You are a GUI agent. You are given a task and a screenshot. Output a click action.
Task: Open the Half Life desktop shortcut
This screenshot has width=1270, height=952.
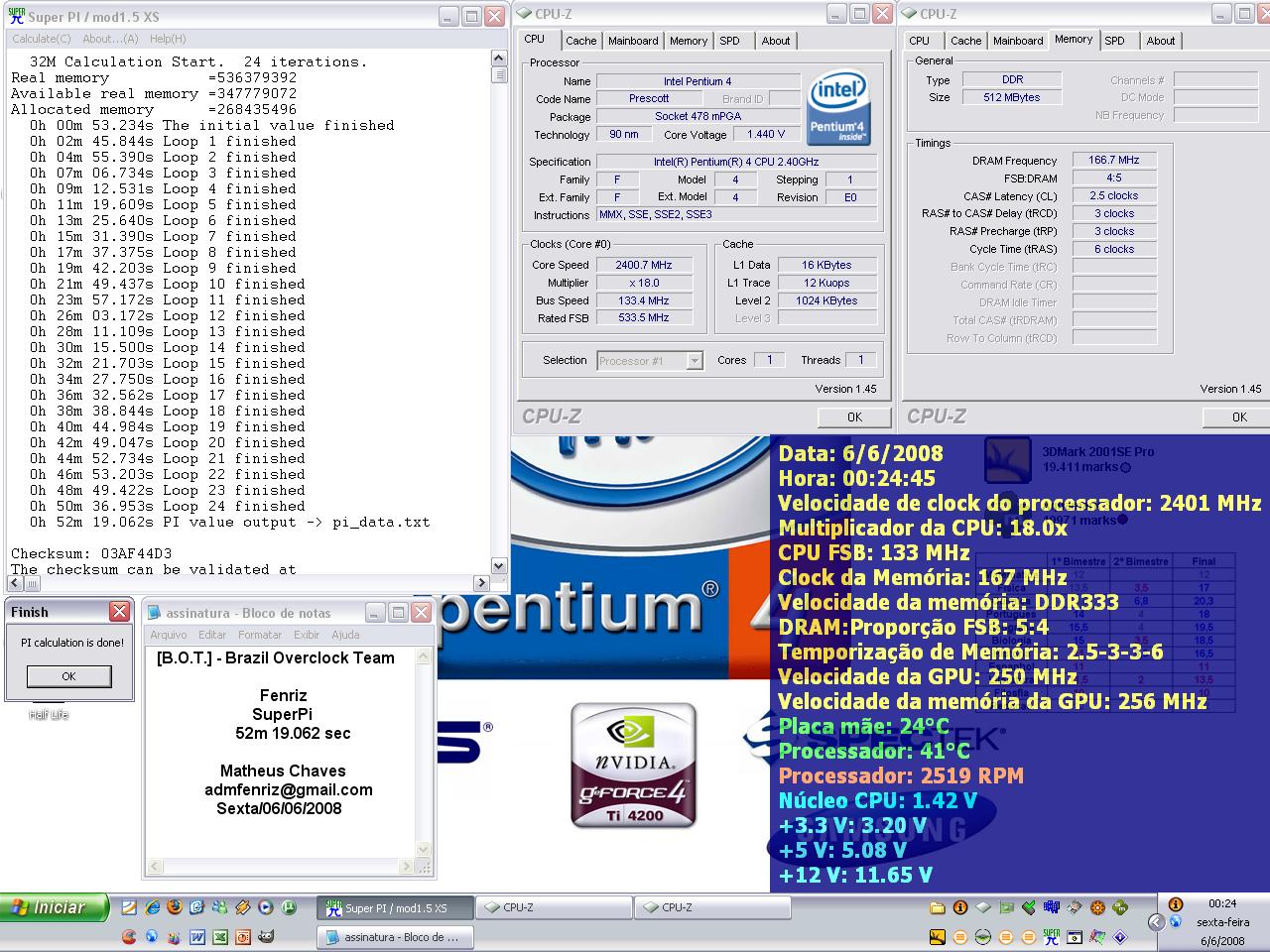(48, 714)
